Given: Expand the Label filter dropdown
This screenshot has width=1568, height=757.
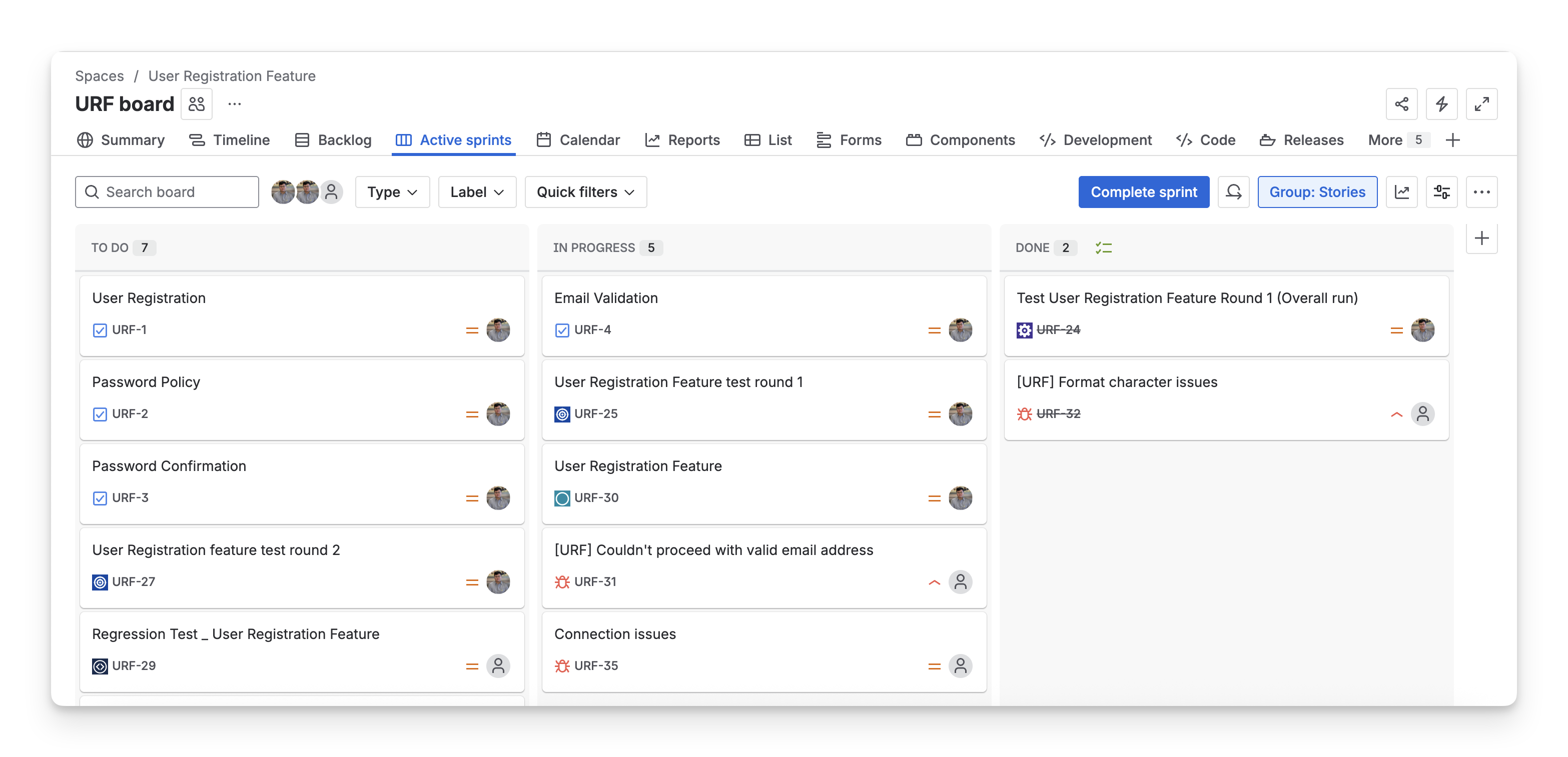Looking at the screenshot, I should pyautogui.click(x=477, y=192).
